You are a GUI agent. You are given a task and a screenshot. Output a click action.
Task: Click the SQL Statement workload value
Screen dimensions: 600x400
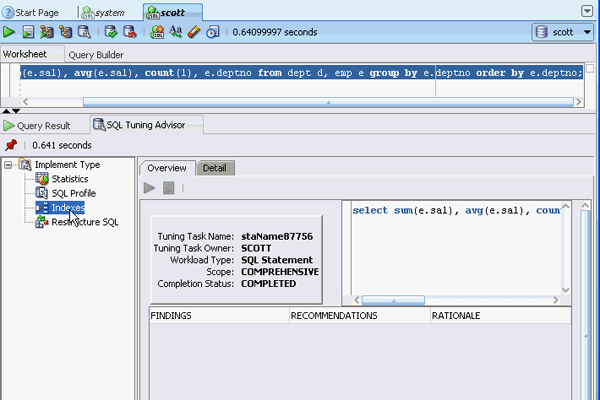click(277, 260)
